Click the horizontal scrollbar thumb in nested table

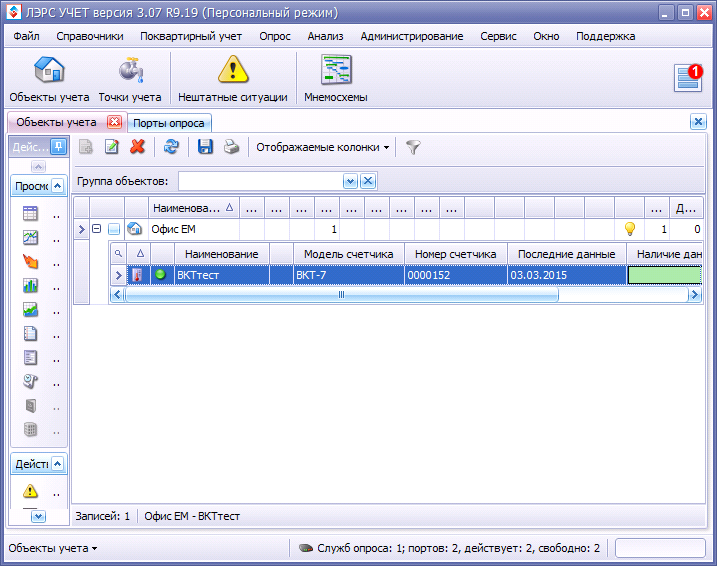click(341, 295)
